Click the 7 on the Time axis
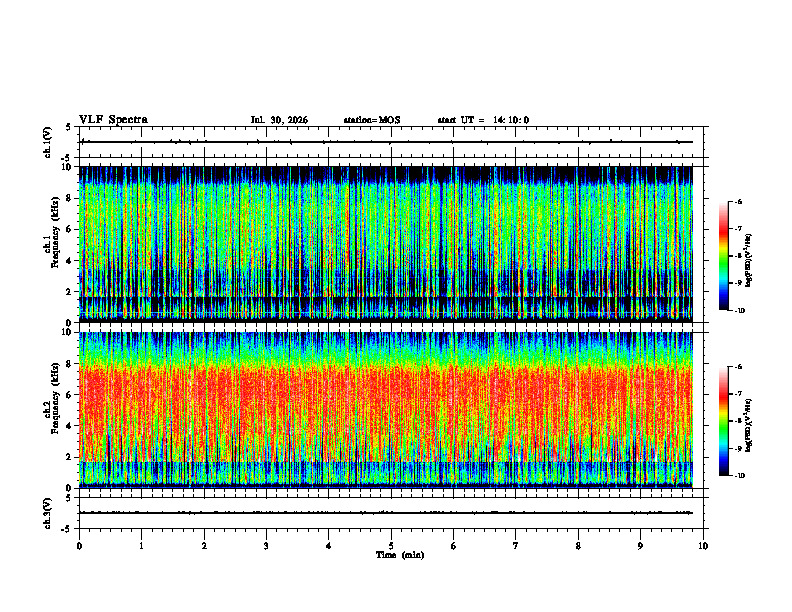This screenshot has height=612, width=792. (x=516, y=546)
